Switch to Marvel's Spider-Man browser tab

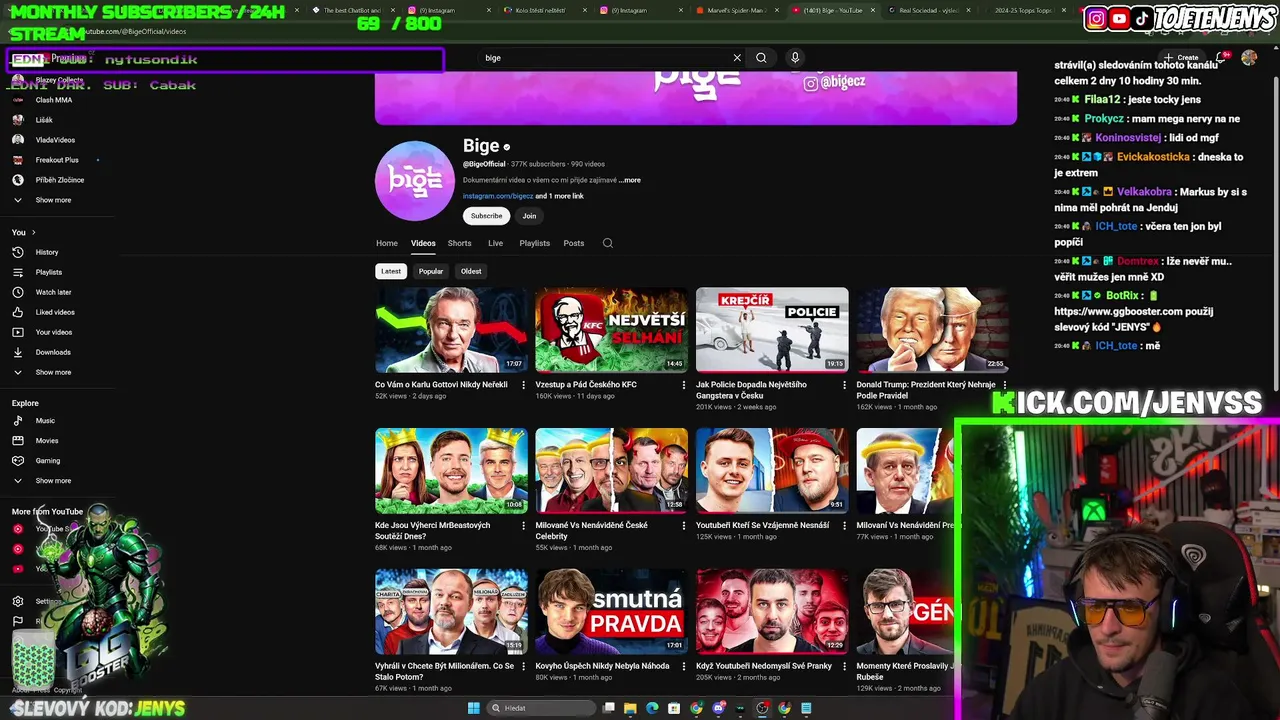coord(738,10)
